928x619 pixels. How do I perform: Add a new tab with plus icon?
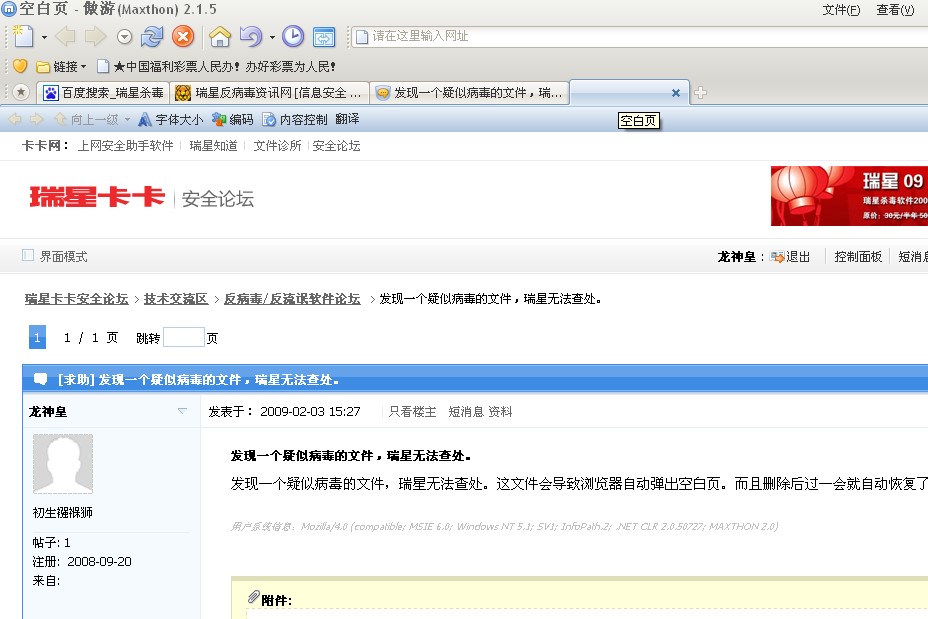tap(700, 93)
